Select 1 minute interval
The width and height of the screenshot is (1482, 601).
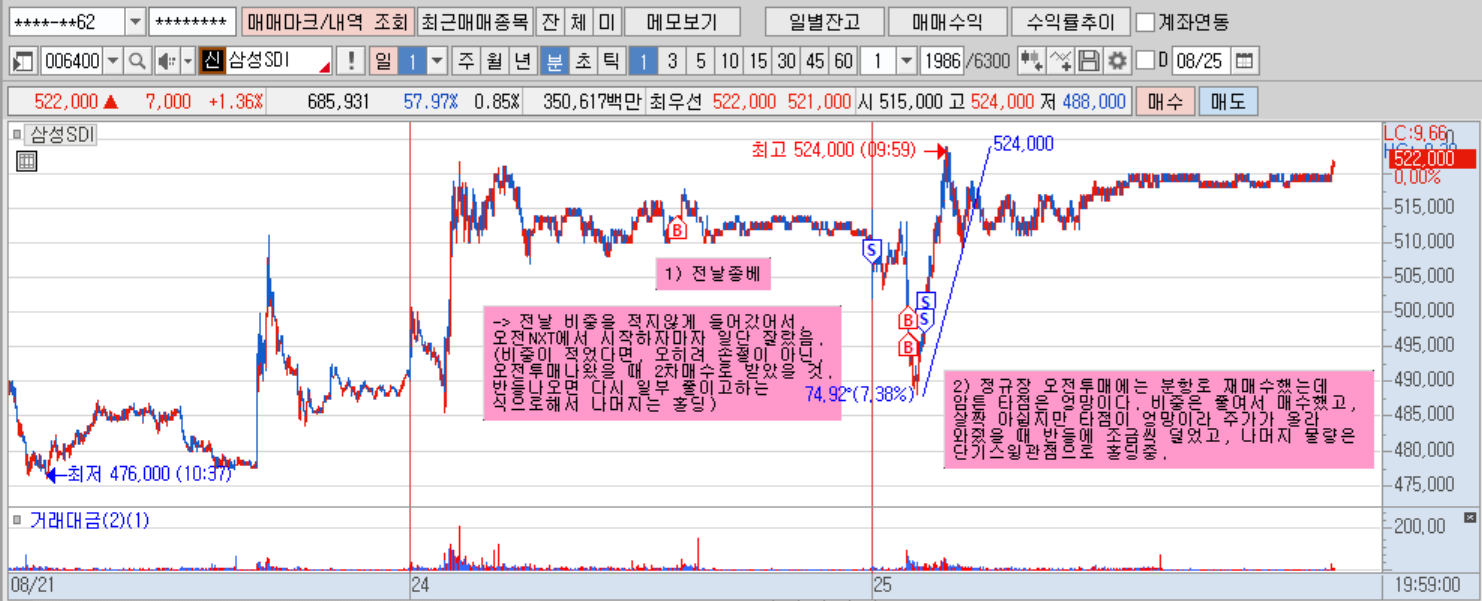(x=643, y=61)
